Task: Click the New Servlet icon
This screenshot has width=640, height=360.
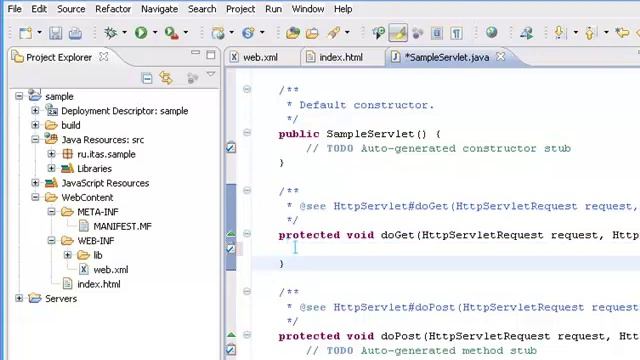Action: [x=248, y=33]
